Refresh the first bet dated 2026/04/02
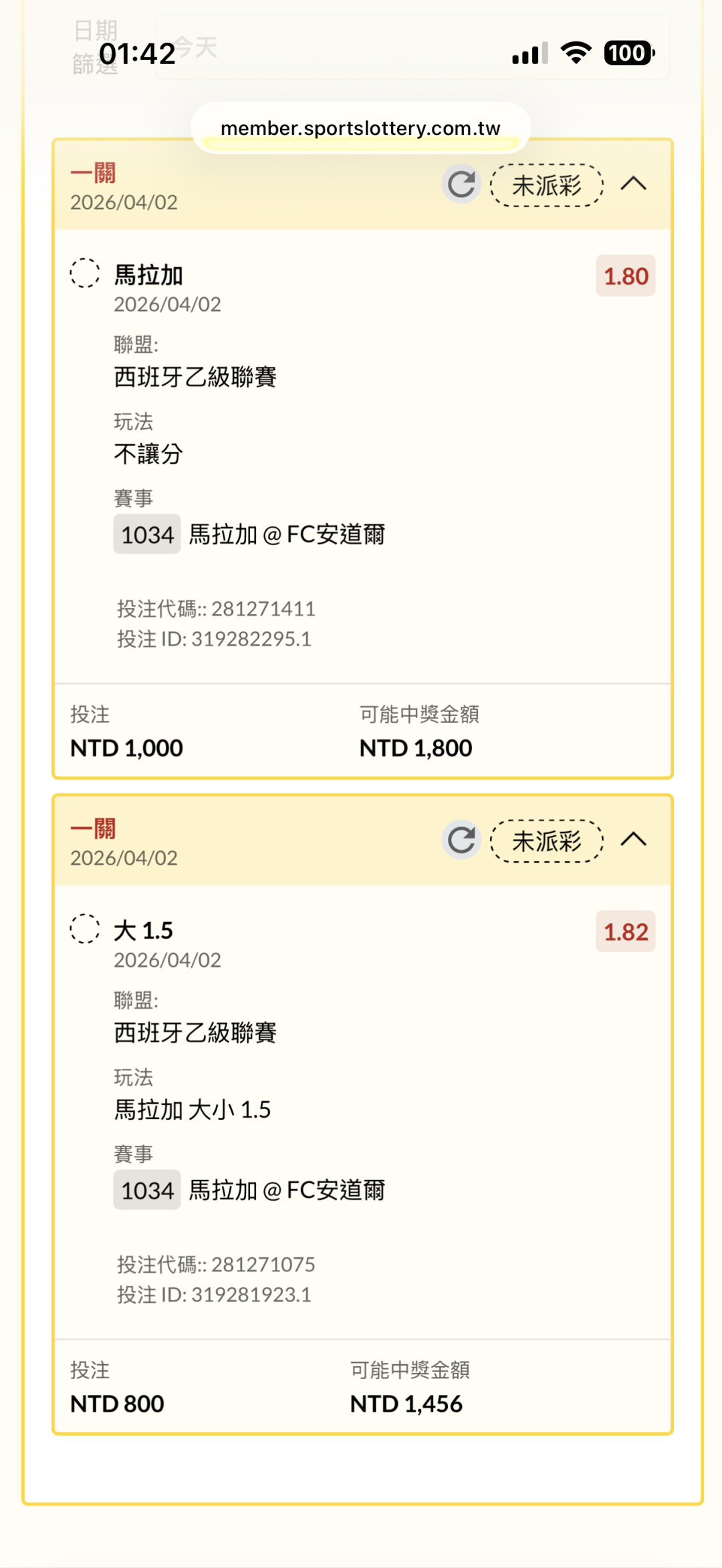The height and width of the screenshot is (1568, 722). (x=461, y=184)
